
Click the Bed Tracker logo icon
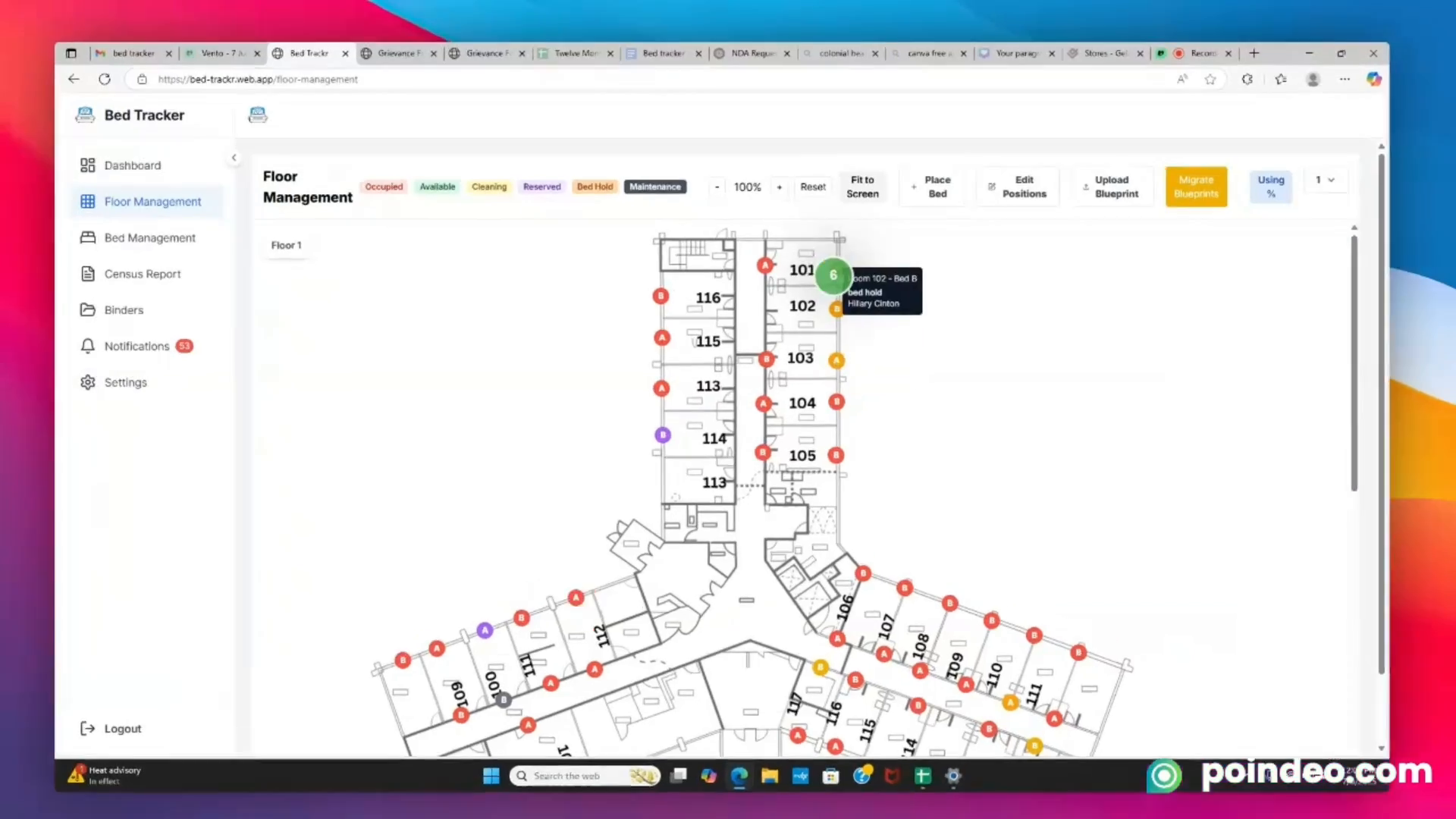click(x=85, y=115)
